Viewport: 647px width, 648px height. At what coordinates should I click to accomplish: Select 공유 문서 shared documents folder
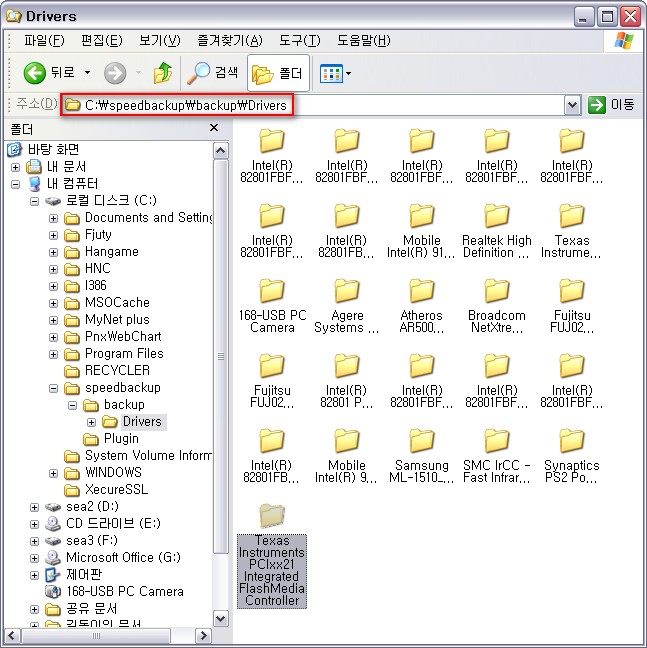point(91,608)
